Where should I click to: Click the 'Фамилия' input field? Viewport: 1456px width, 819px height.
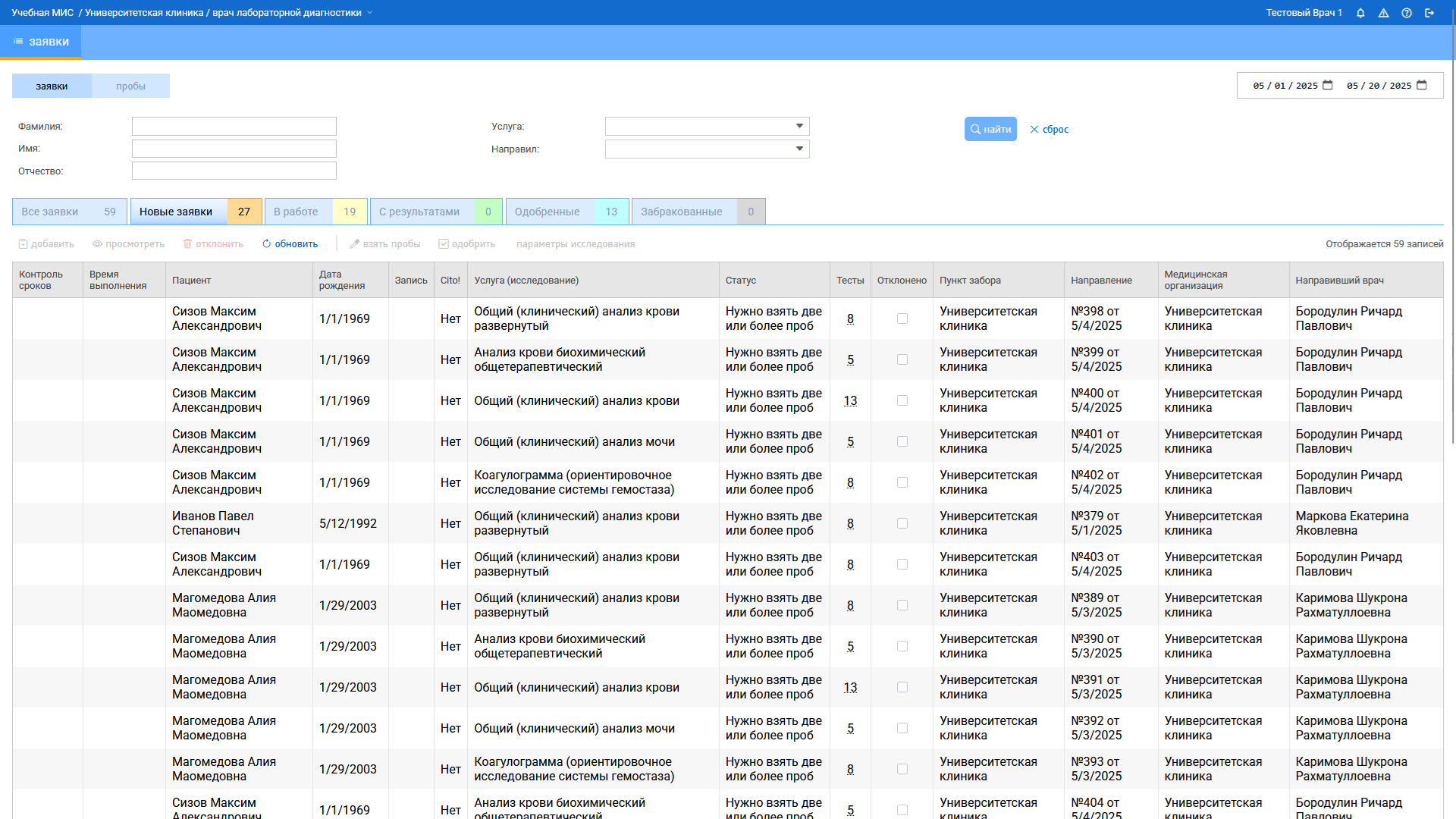pos(234,127)
